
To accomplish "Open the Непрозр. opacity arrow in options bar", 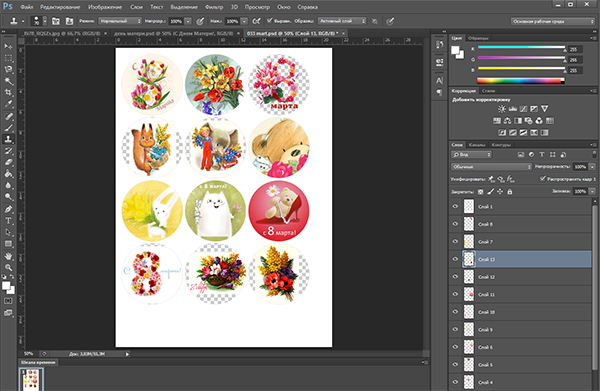I will point(188,21).
